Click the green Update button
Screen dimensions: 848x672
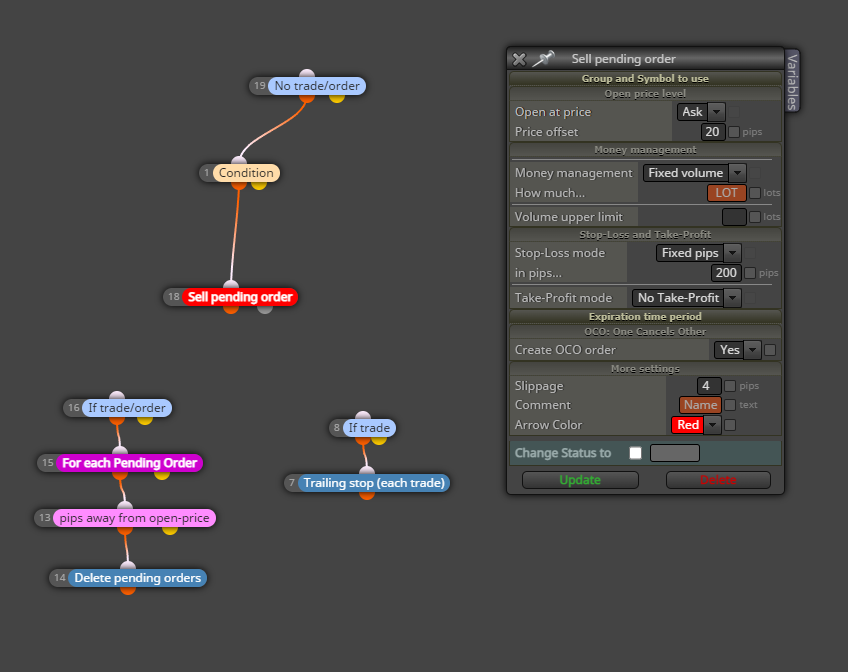pos(580,480)
